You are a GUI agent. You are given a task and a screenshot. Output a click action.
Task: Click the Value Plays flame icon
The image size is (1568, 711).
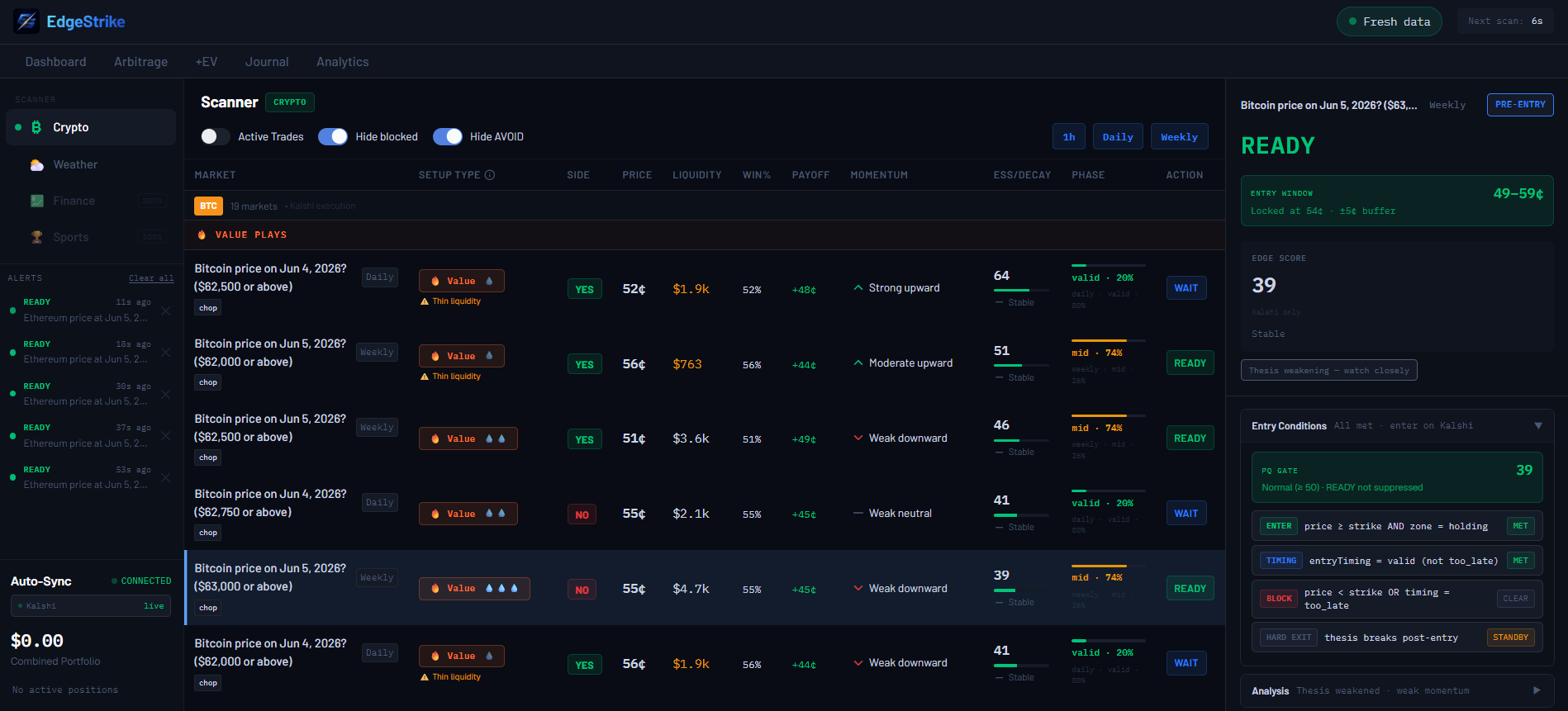202,235
